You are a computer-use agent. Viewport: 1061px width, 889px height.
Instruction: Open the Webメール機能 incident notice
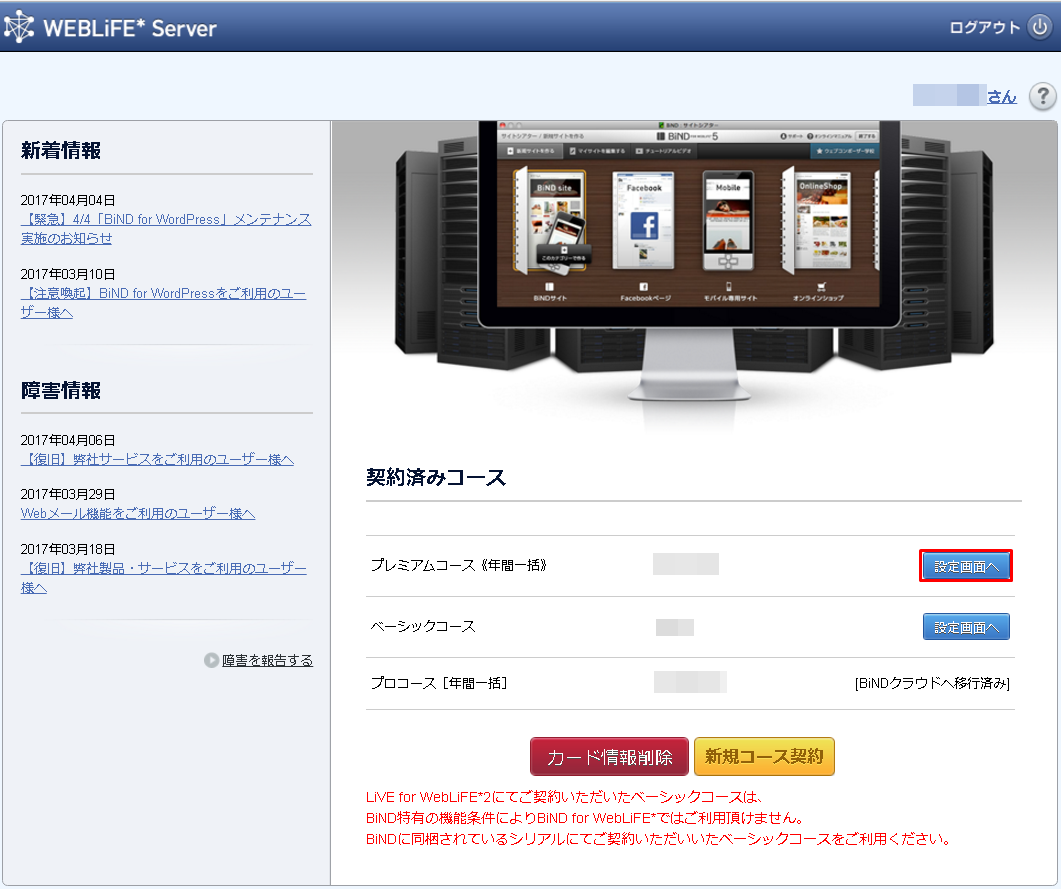138,513
